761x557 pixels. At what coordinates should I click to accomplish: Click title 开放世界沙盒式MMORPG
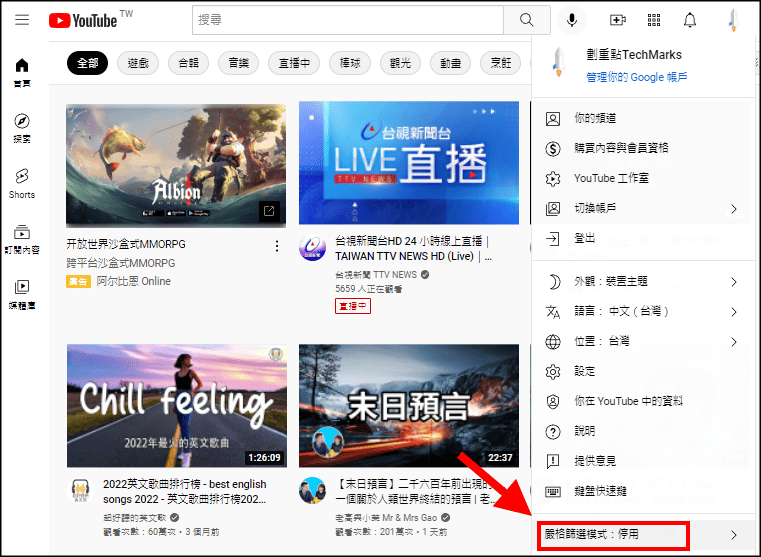(126, 244)
